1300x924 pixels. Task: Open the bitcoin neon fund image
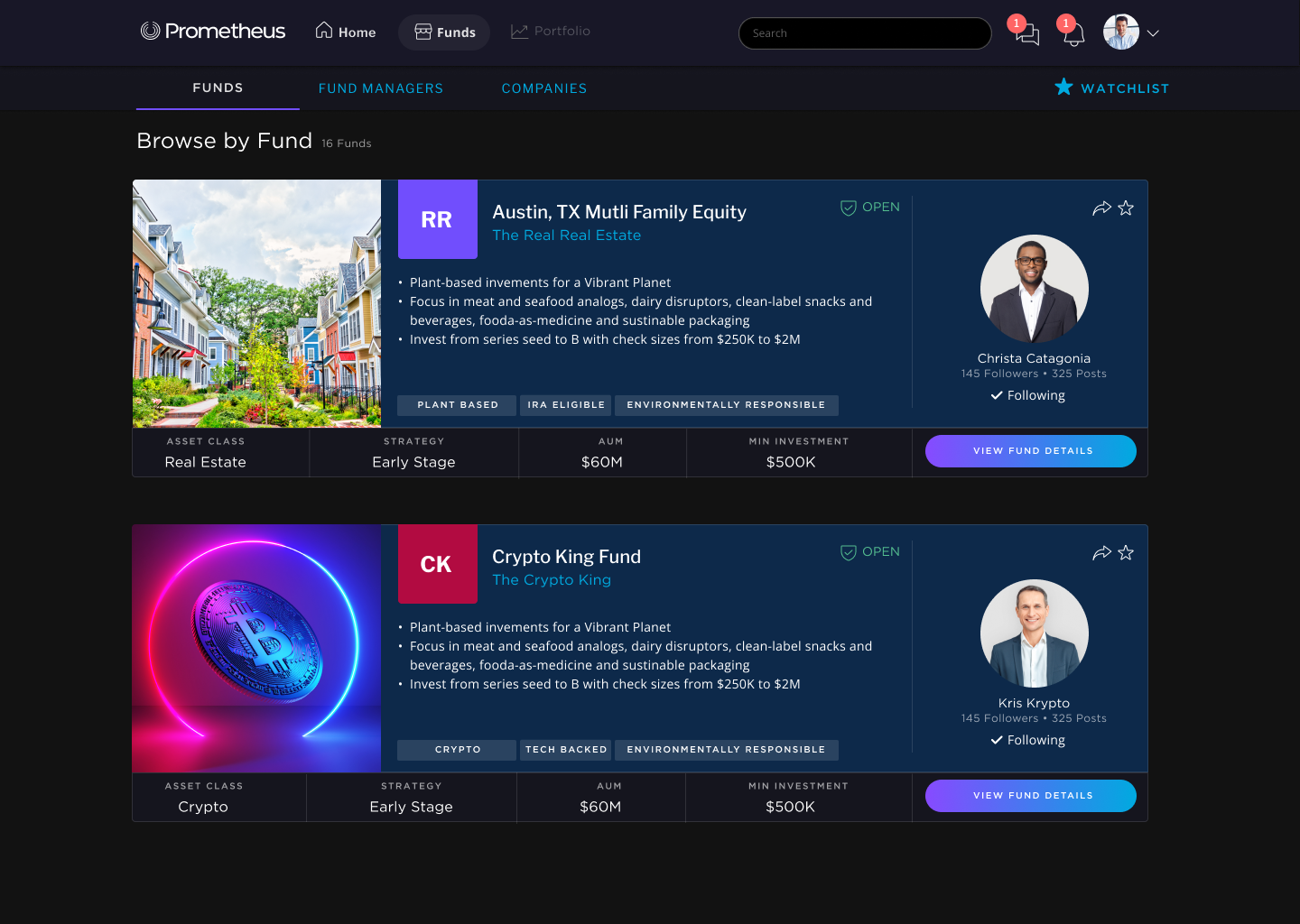256,648
